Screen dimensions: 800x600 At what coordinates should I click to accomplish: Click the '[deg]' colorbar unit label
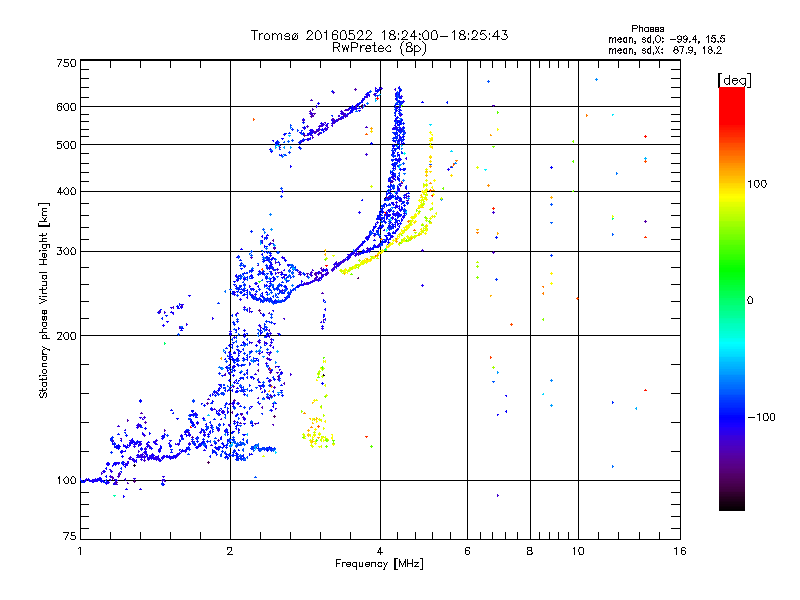[734, 80]
